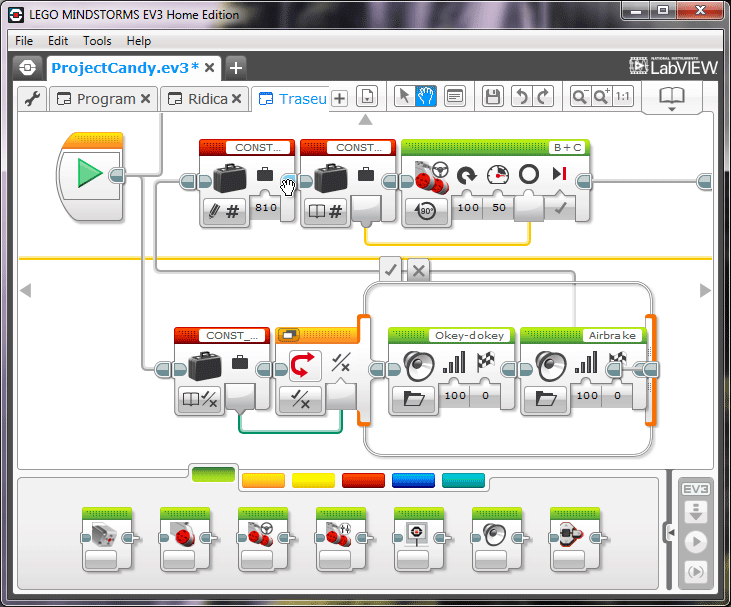Screen dimensions: 731x607
Task: Toggle brake at end checkmark on move block
Action: (x=560, y=208)
